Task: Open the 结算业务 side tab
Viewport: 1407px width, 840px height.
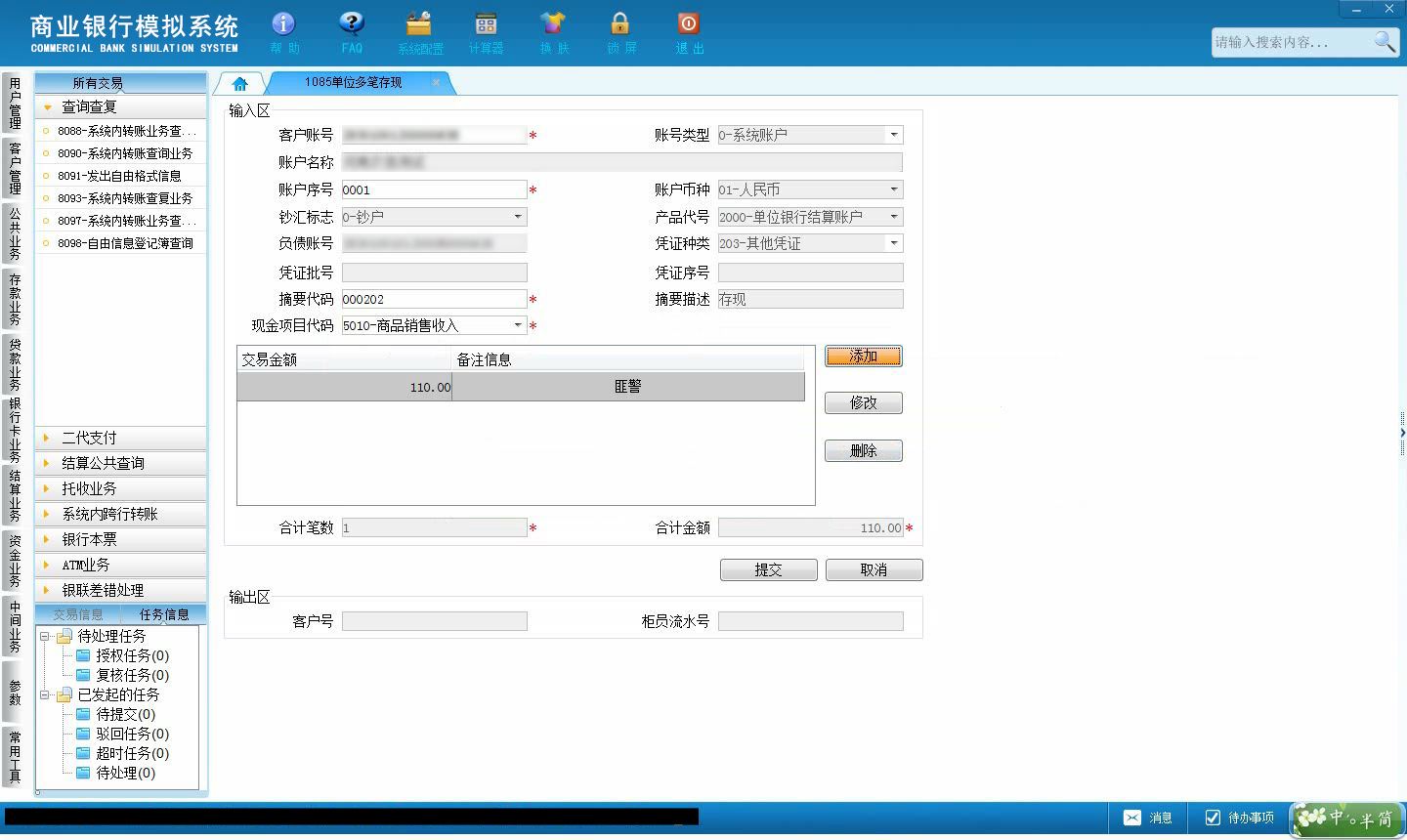Action: pyautogui.click(x=15, y=495)
